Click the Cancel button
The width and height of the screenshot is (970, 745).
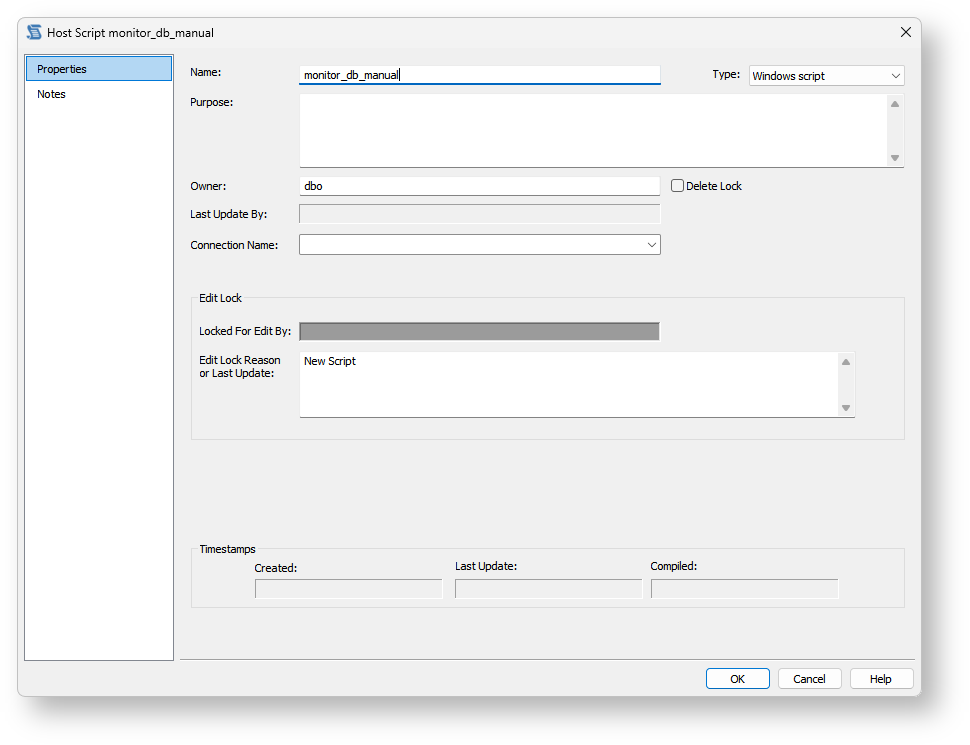809,679
